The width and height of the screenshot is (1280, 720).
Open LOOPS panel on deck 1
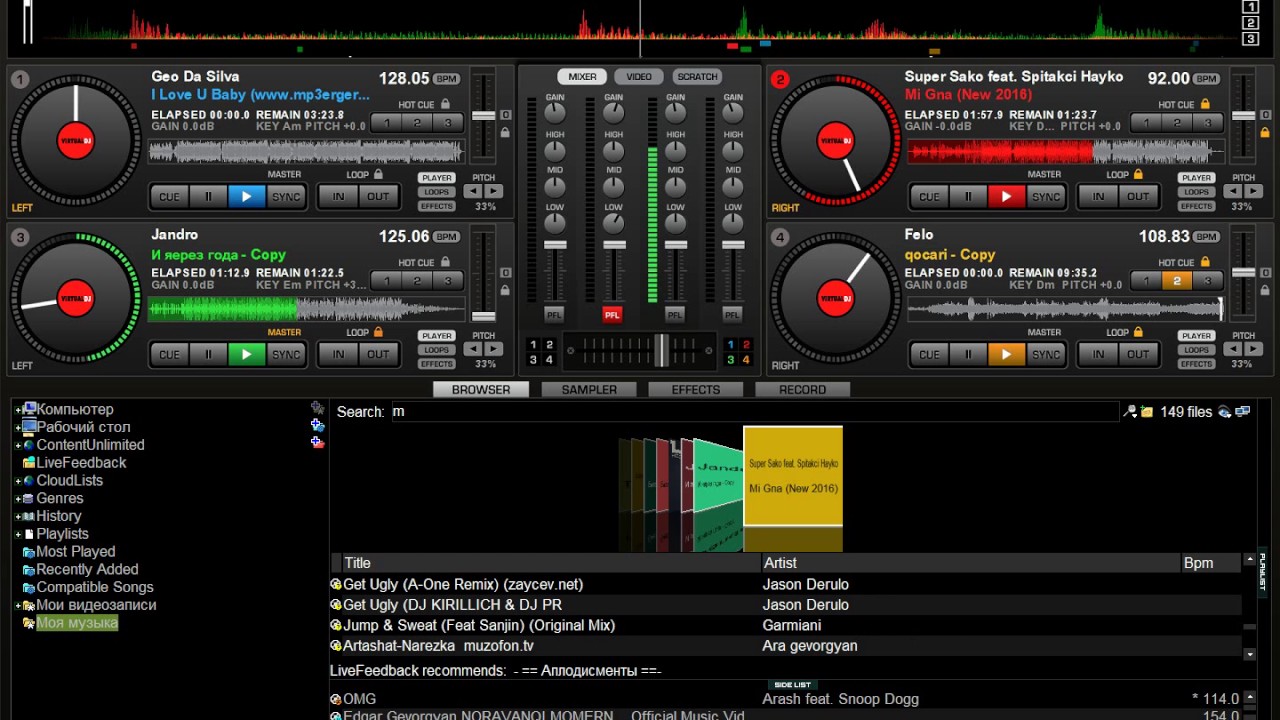[437, 192]
